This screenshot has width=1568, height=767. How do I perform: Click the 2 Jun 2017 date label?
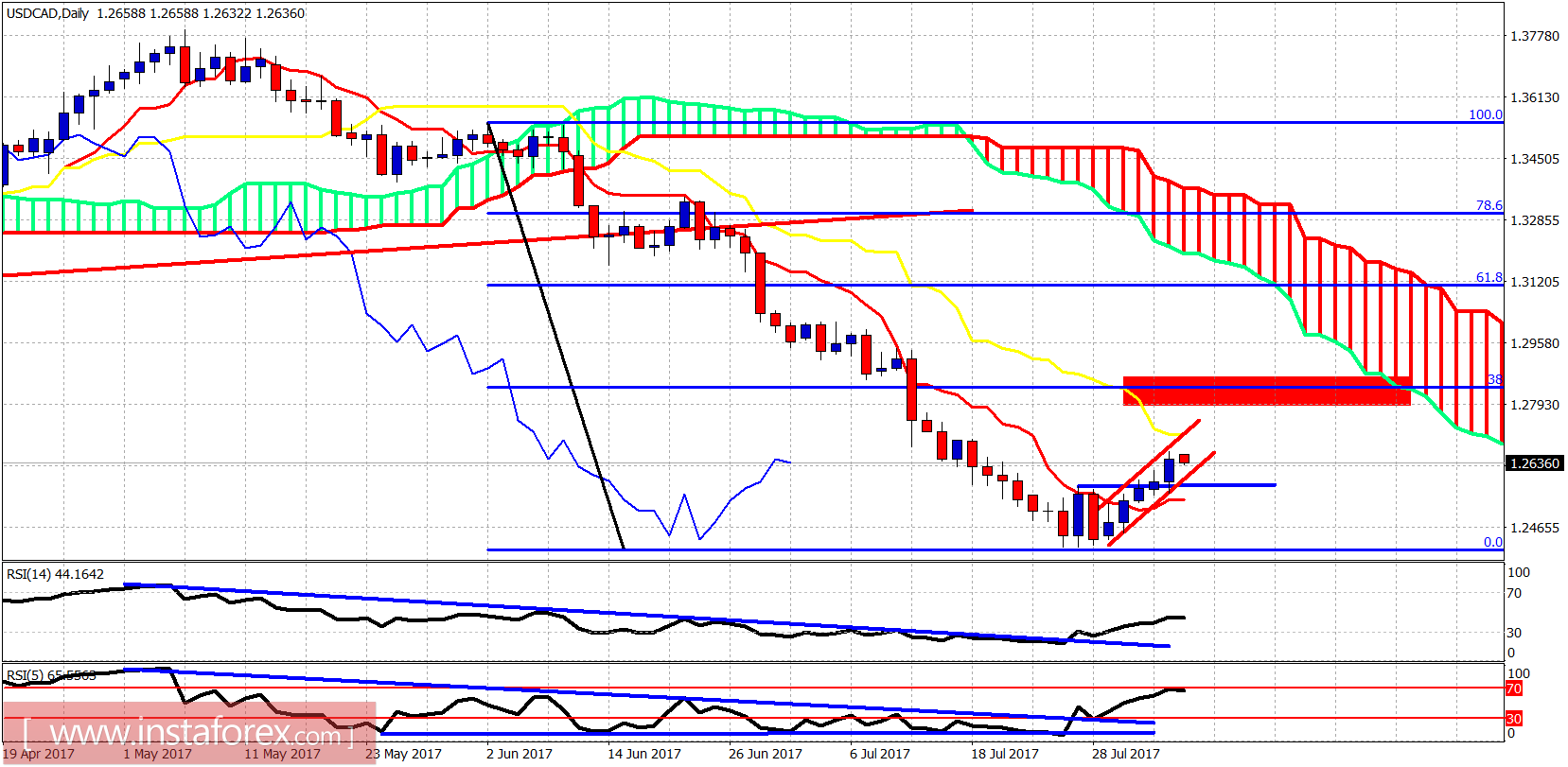pyautogui.click(x=520, y=754)
